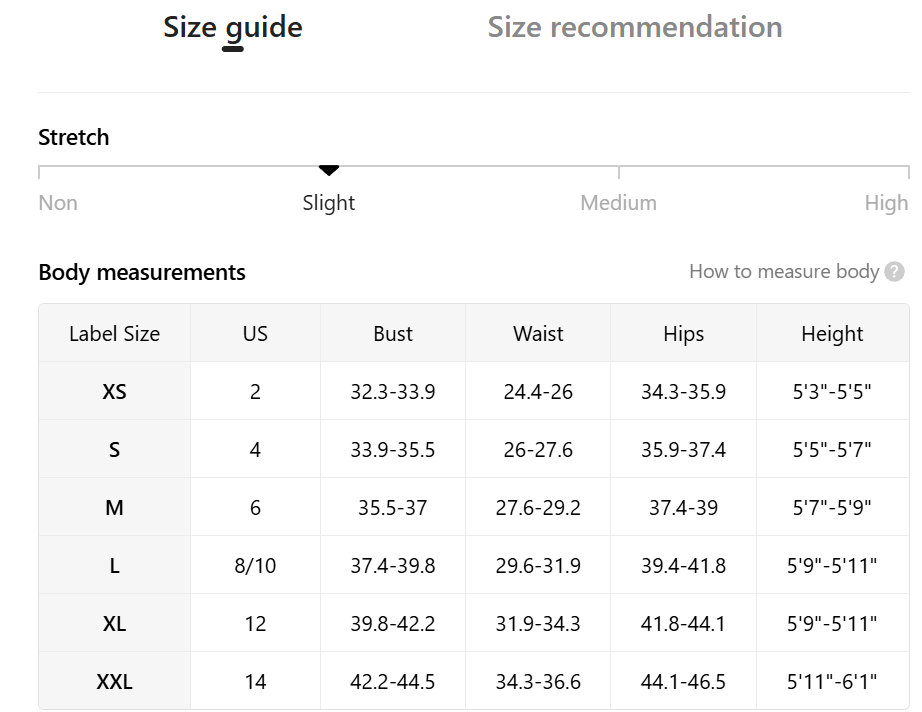
Task: Click the Bust column header
Action: pyautogui.click(x=393, y=334)
